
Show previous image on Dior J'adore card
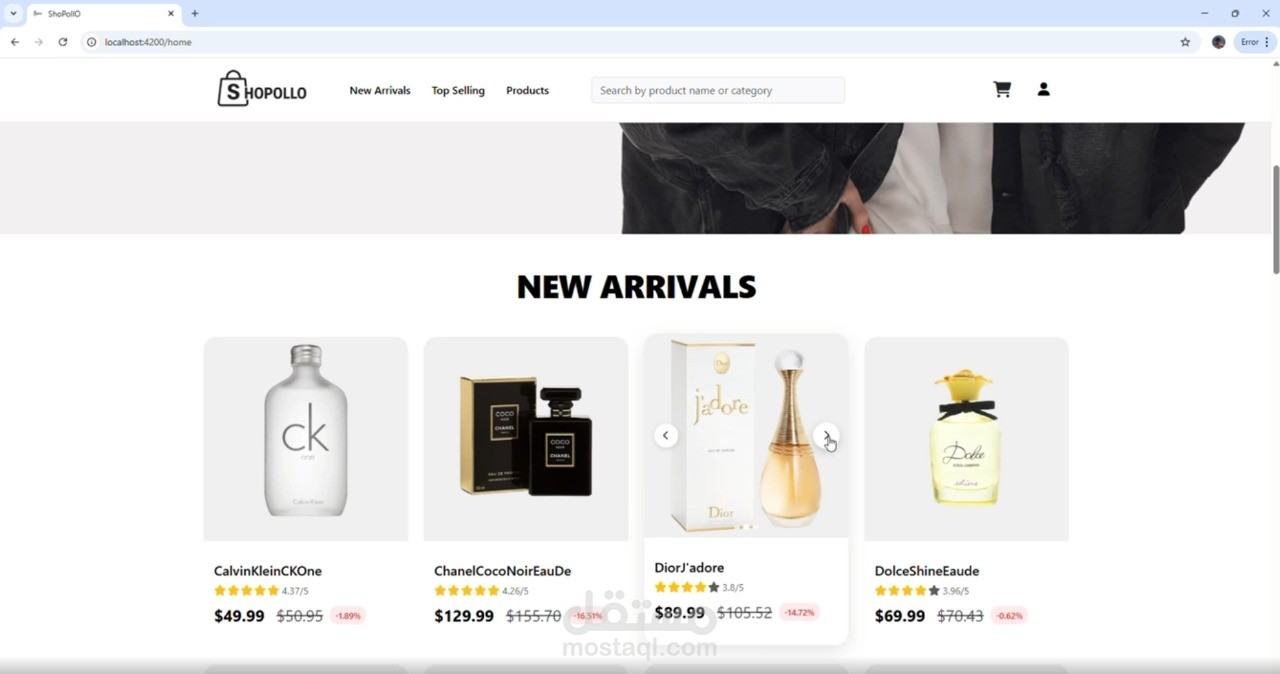tap(666, 435)
